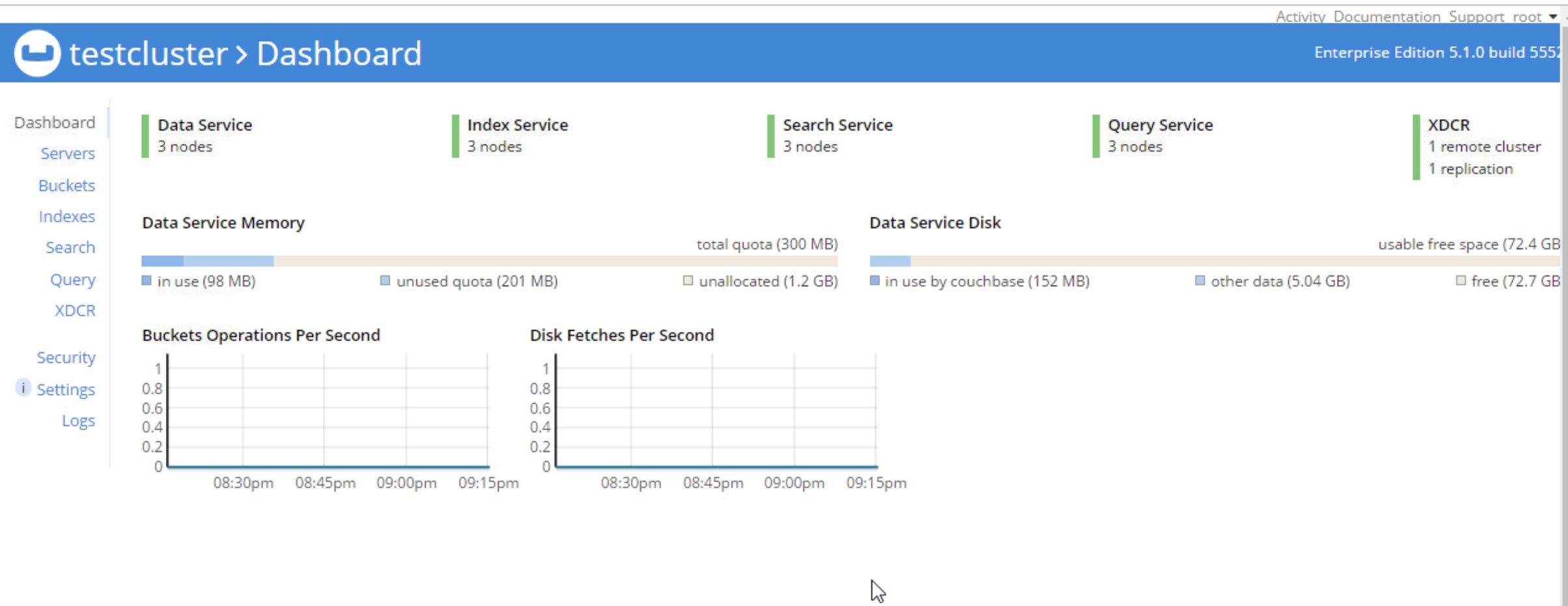Click the Settings info alert icon
Viewport: 1568px width, 606px height.
(23, 388)
